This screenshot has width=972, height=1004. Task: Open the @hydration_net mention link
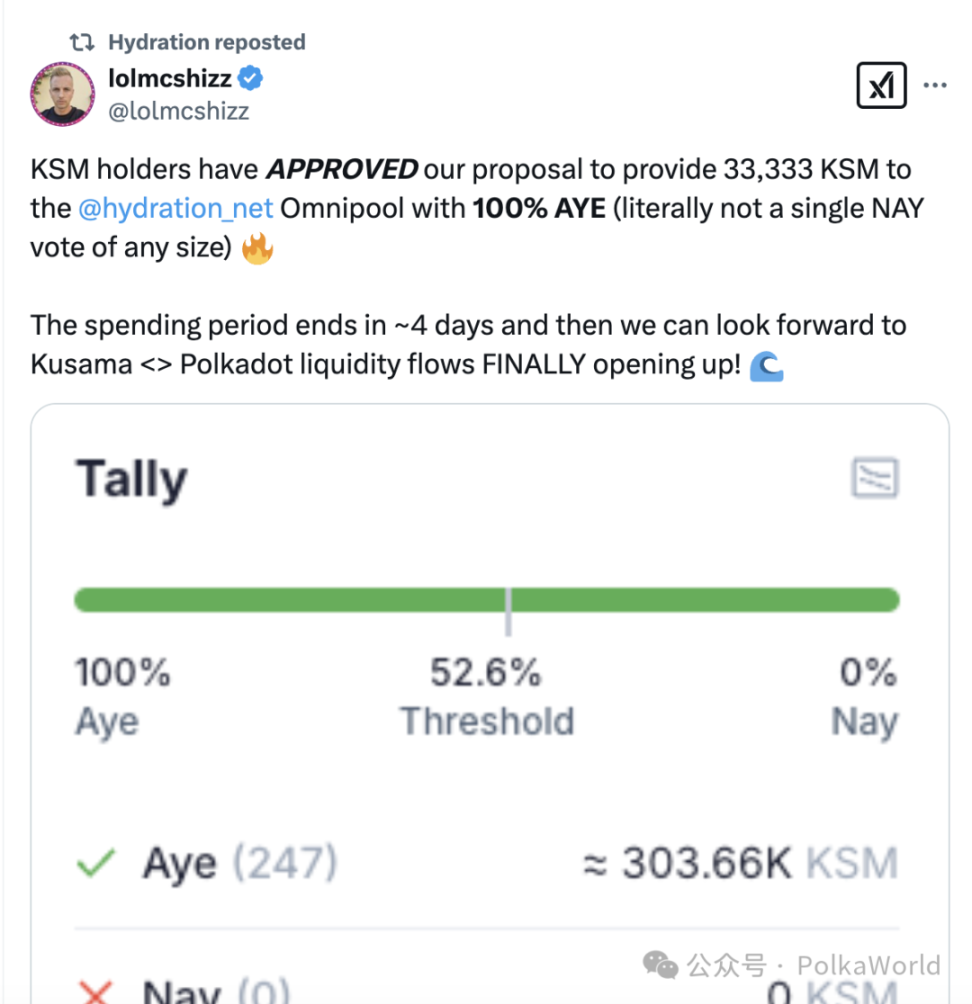coord(175,209)
